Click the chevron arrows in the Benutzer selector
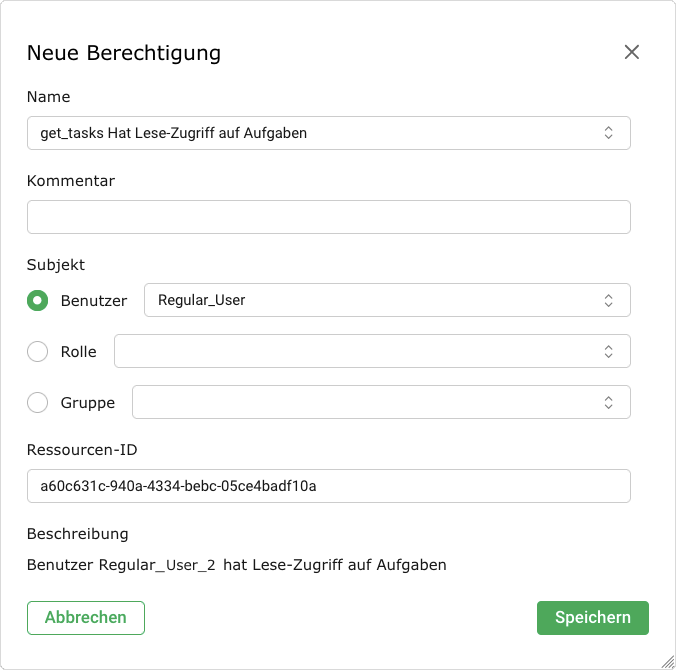The image size is (676, 670). tap(608, 300)
